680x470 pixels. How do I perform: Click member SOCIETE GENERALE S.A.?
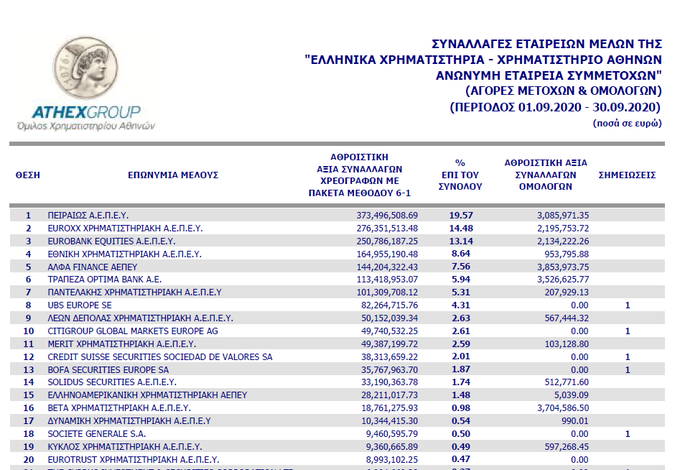click(97, 434)
